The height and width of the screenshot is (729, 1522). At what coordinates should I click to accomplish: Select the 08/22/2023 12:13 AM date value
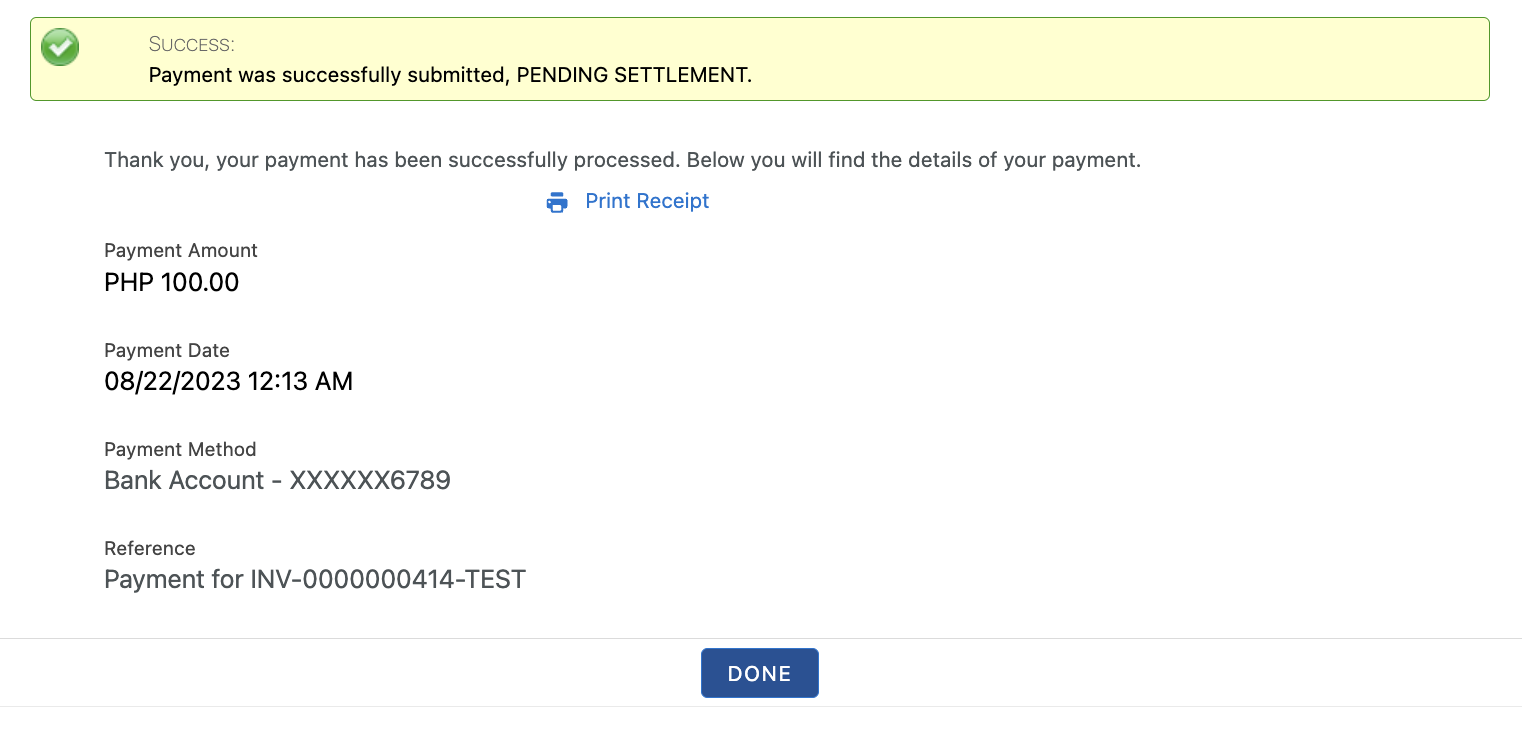click(228, 381)
